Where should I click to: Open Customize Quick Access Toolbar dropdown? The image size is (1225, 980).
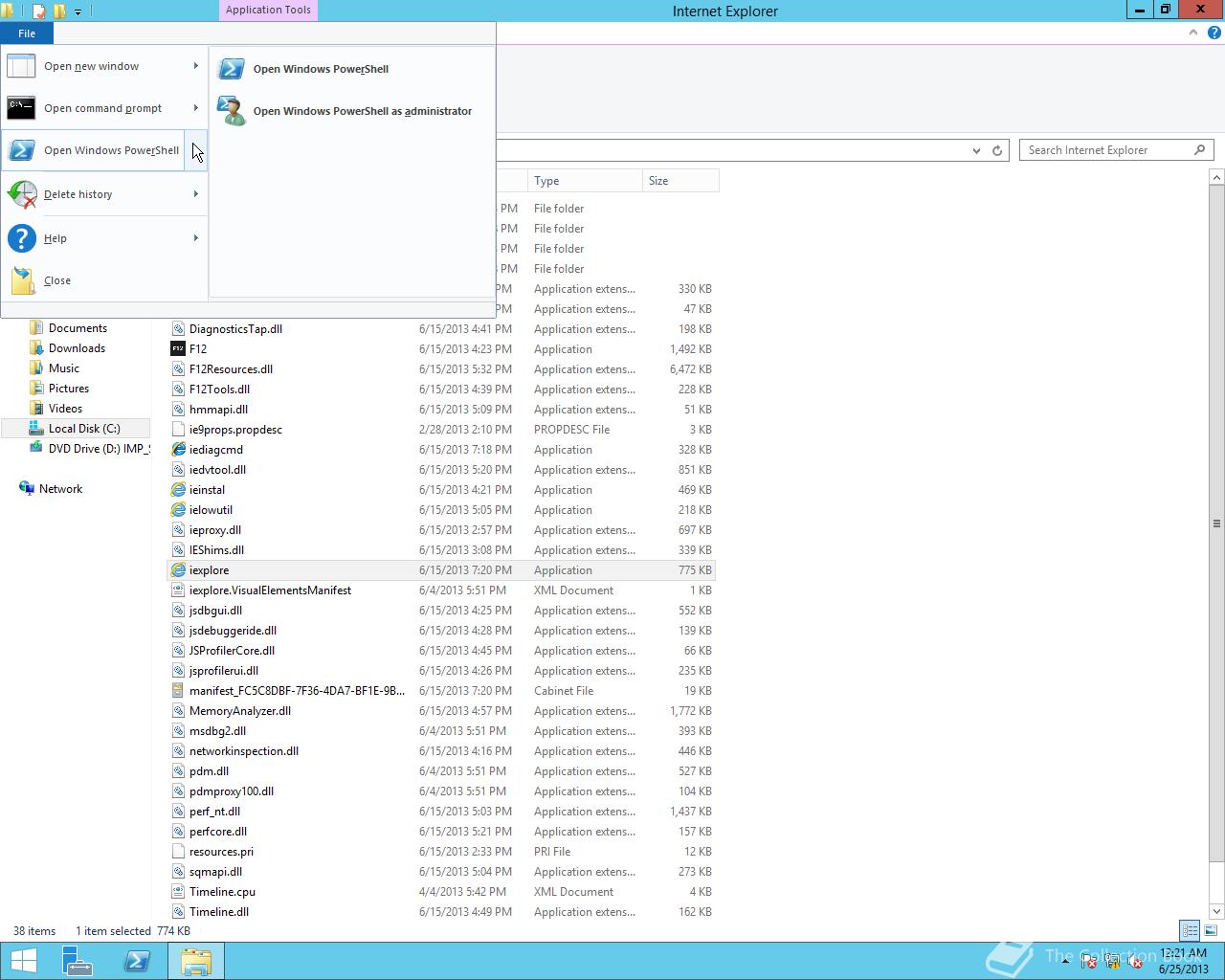(78, 11)
